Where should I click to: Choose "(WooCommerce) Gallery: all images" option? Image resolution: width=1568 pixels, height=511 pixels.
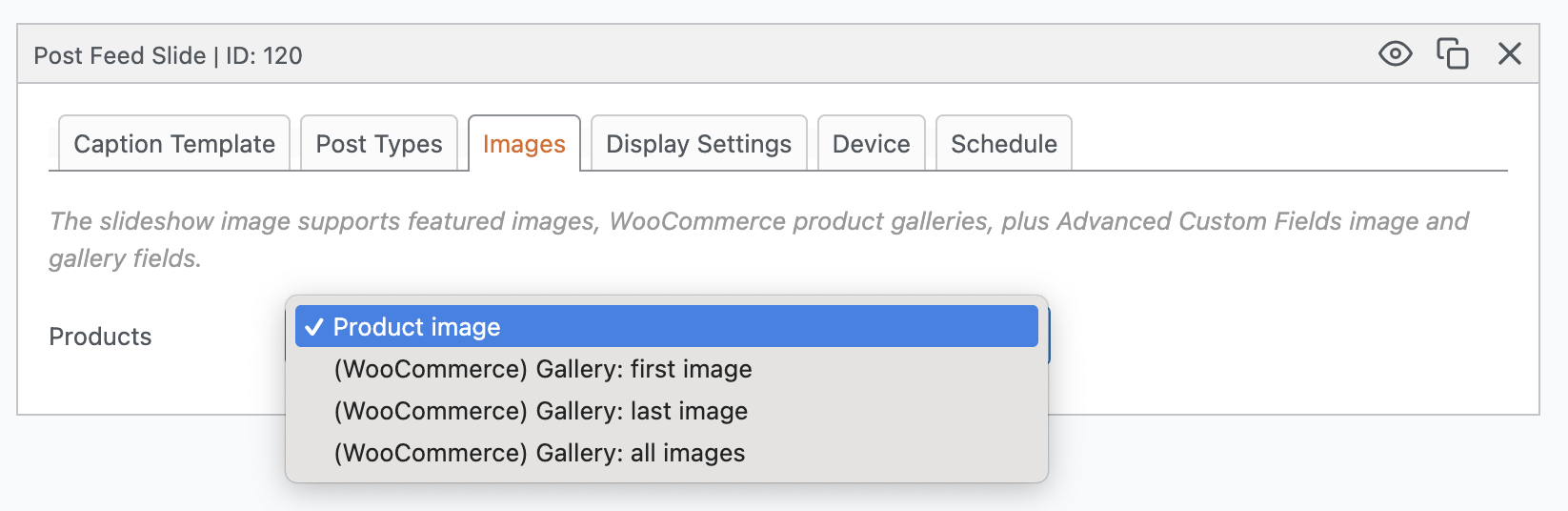point(539,453)
